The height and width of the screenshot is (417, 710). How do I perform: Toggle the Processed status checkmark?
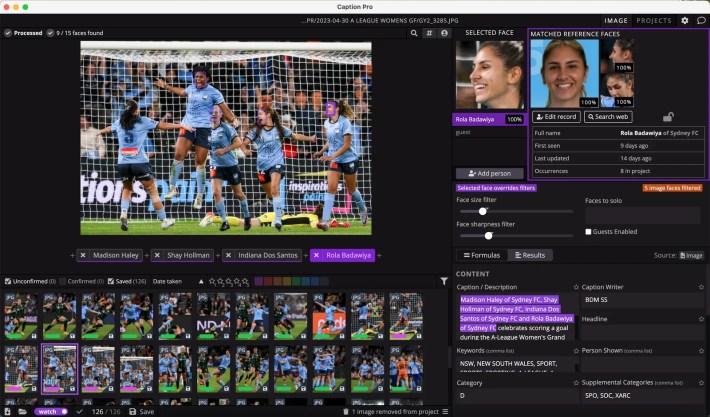click(x=8, y=33)
